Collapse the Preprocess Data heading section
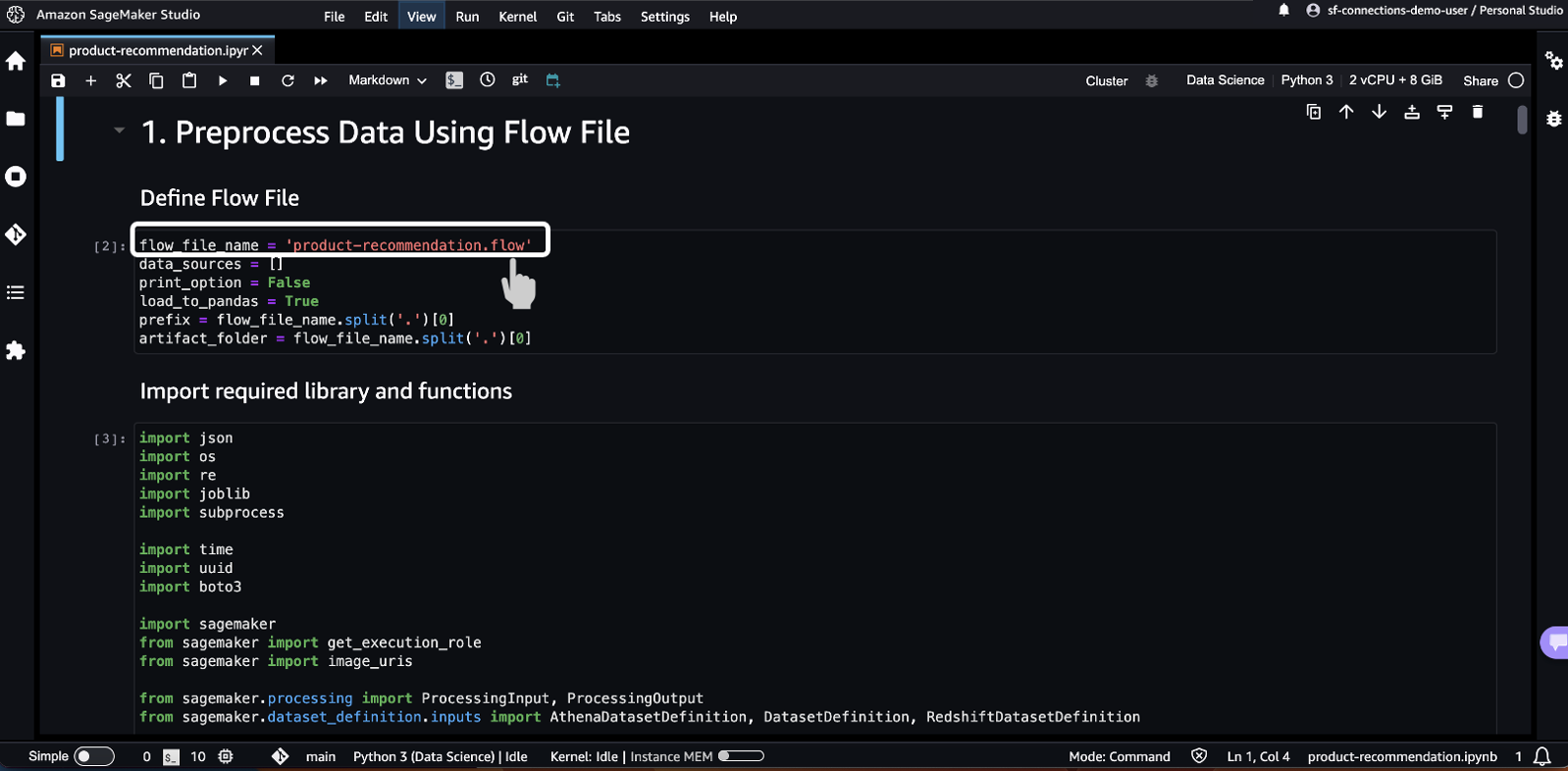This screenshot has width=1568, height=771. click(119, 130)
